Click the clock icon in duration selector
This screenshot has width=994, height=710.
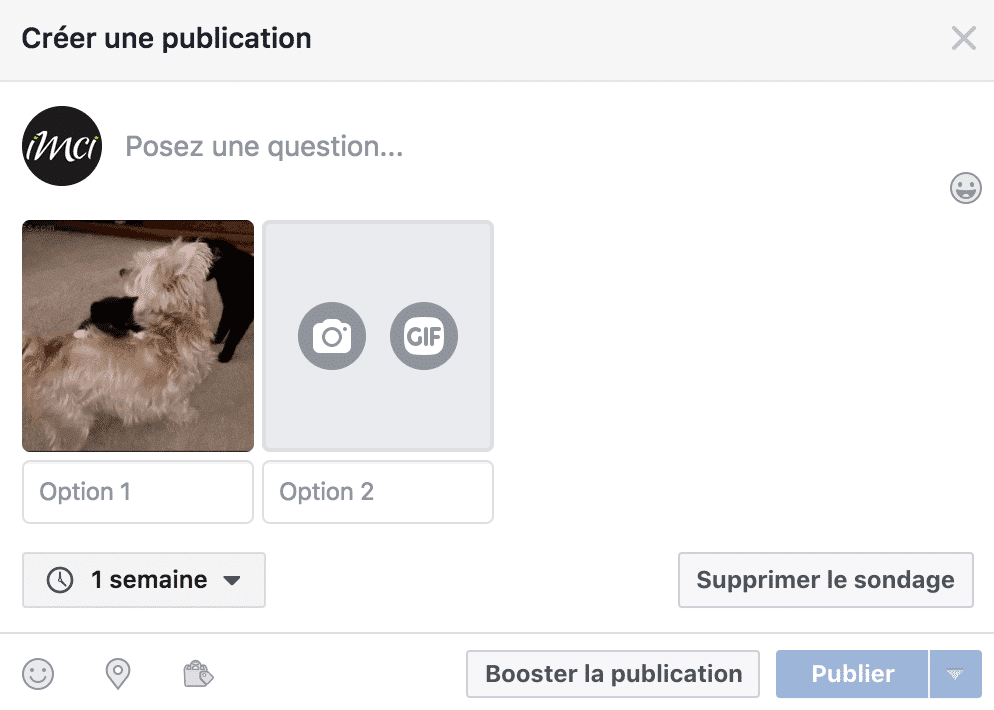coord(60,580)
